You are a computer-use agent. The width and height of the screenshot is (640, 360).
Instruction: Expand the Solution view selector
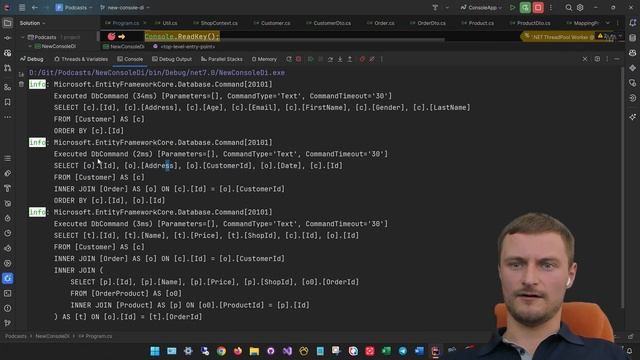coord(33,23)
